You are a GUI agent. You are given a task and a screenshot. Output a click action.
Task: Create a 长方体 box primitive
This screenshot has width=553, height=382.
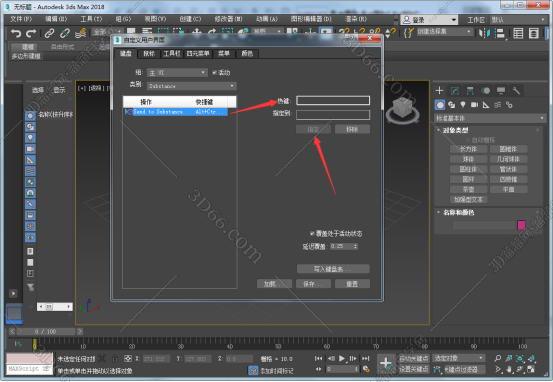pyautogui.click(x=468, y=149)
